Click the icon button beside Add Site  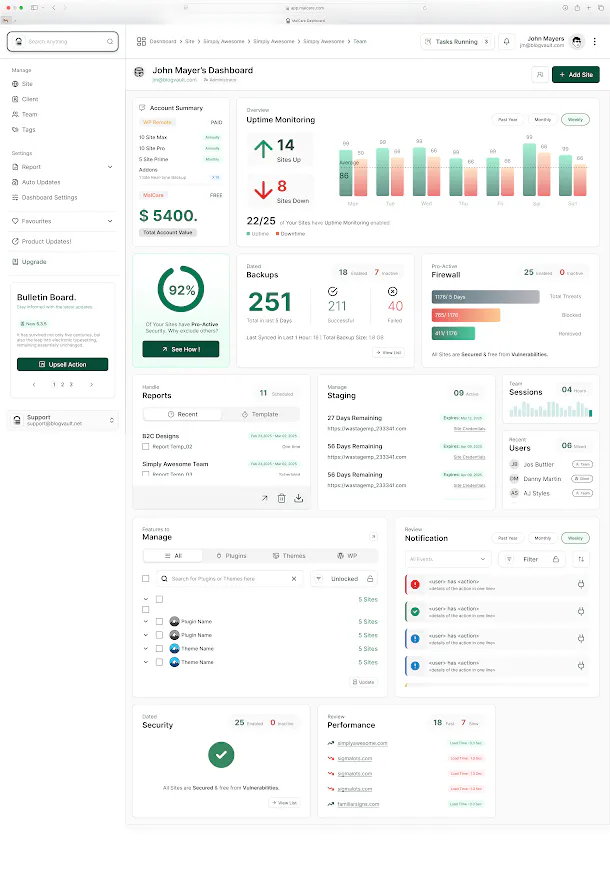pos(540,74)
